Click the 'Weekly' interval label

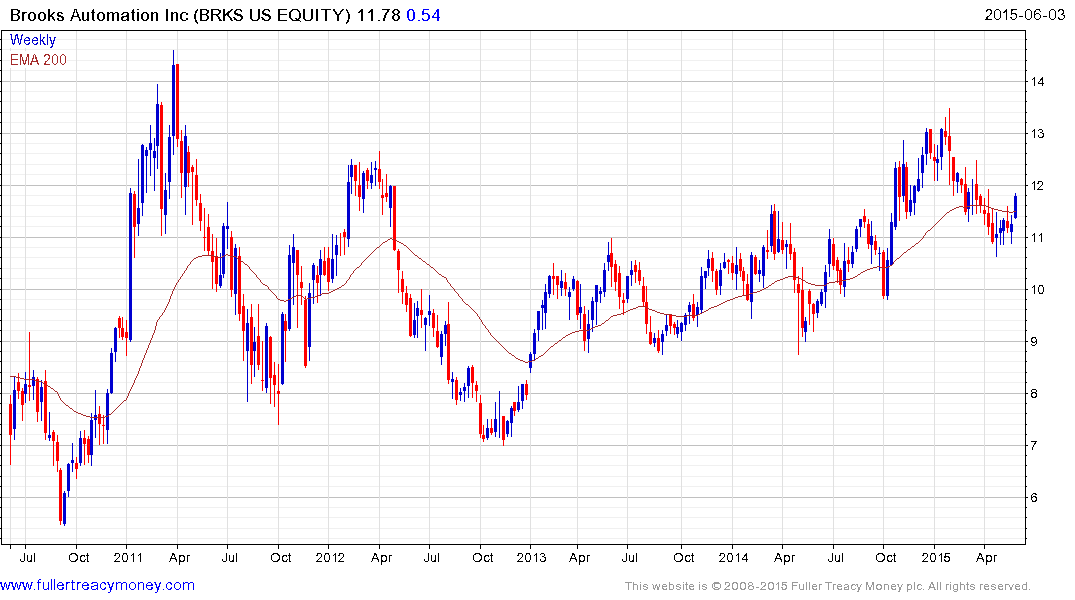pos(33,40)
